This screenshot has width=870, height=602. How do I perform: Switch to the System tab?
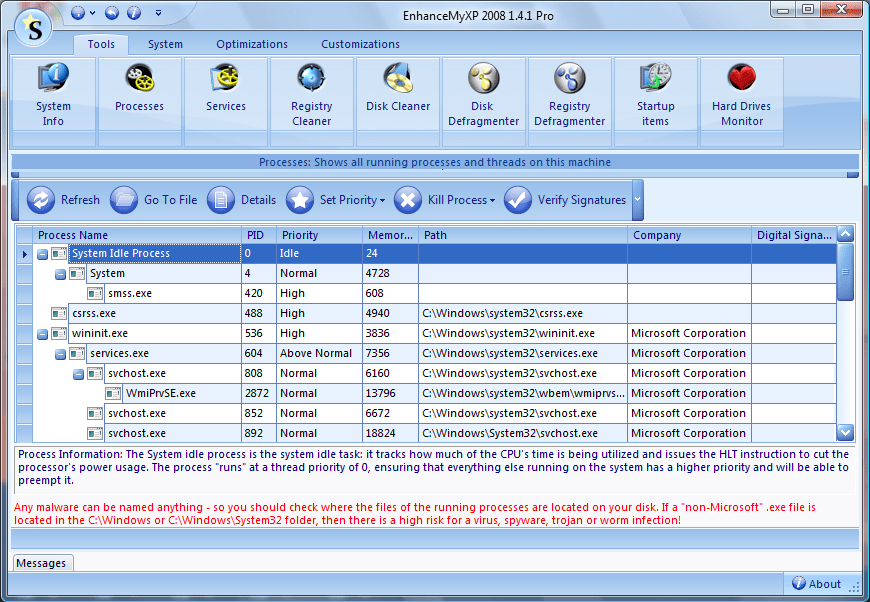click(x=165, y=44)
